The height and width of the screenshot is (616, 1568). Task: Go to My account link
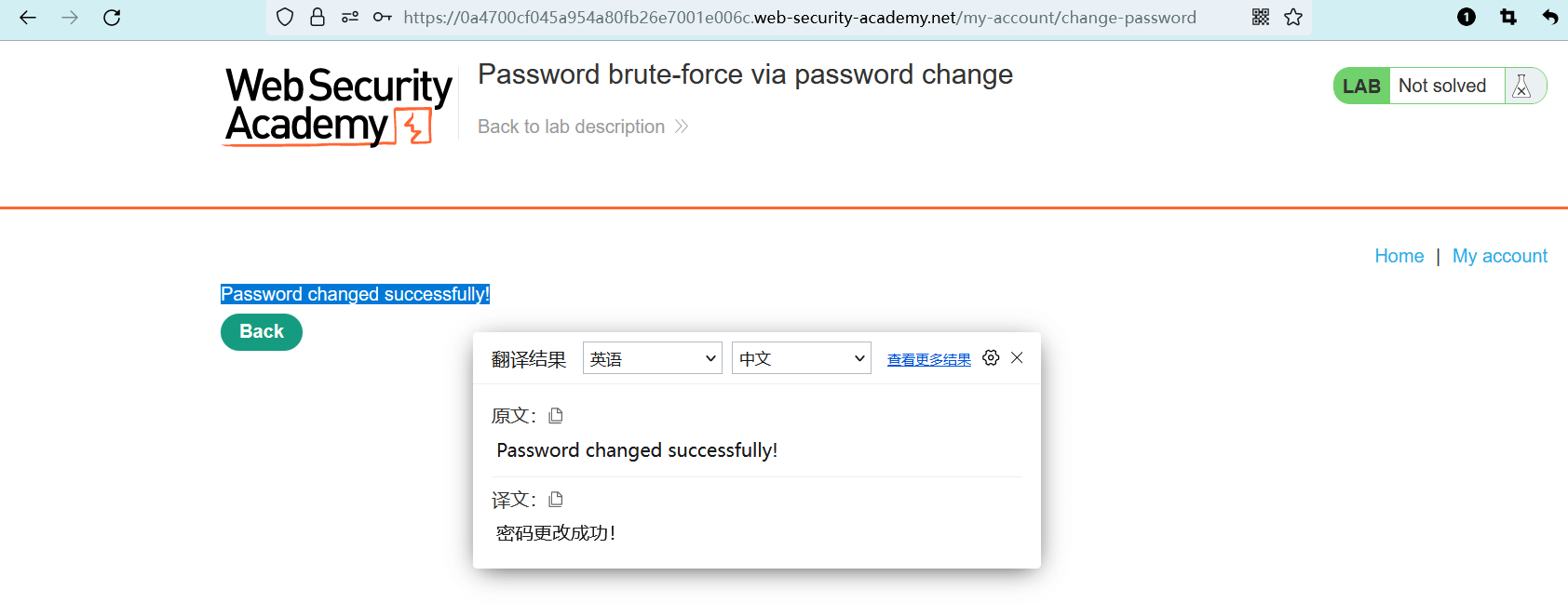[1499, 256]
